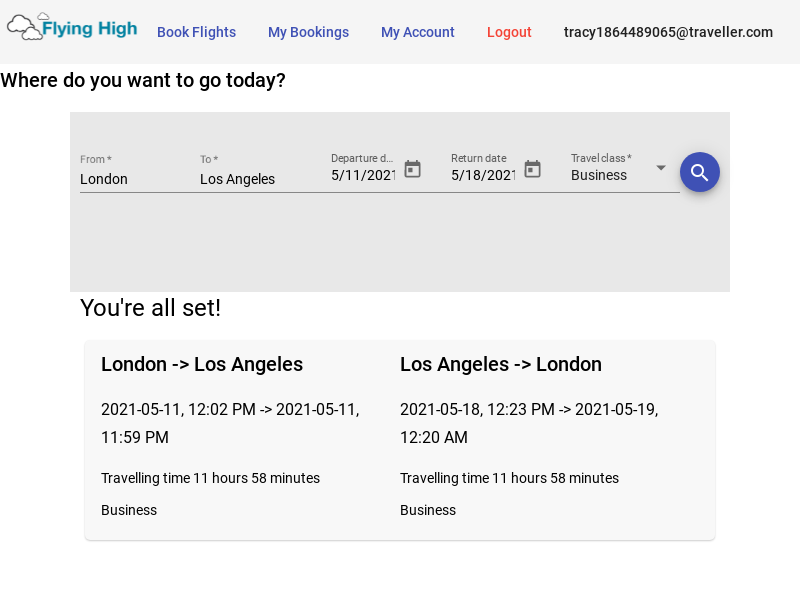
Task: Open the return date calendar picker
Action: click(x=532, y=169)
